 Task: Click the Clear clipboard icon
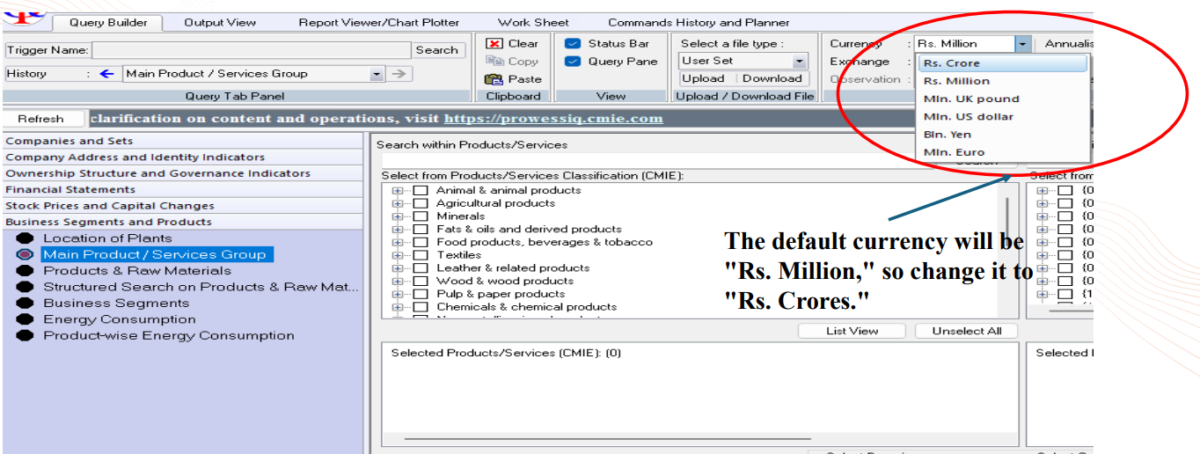click(x=494, y=44)
